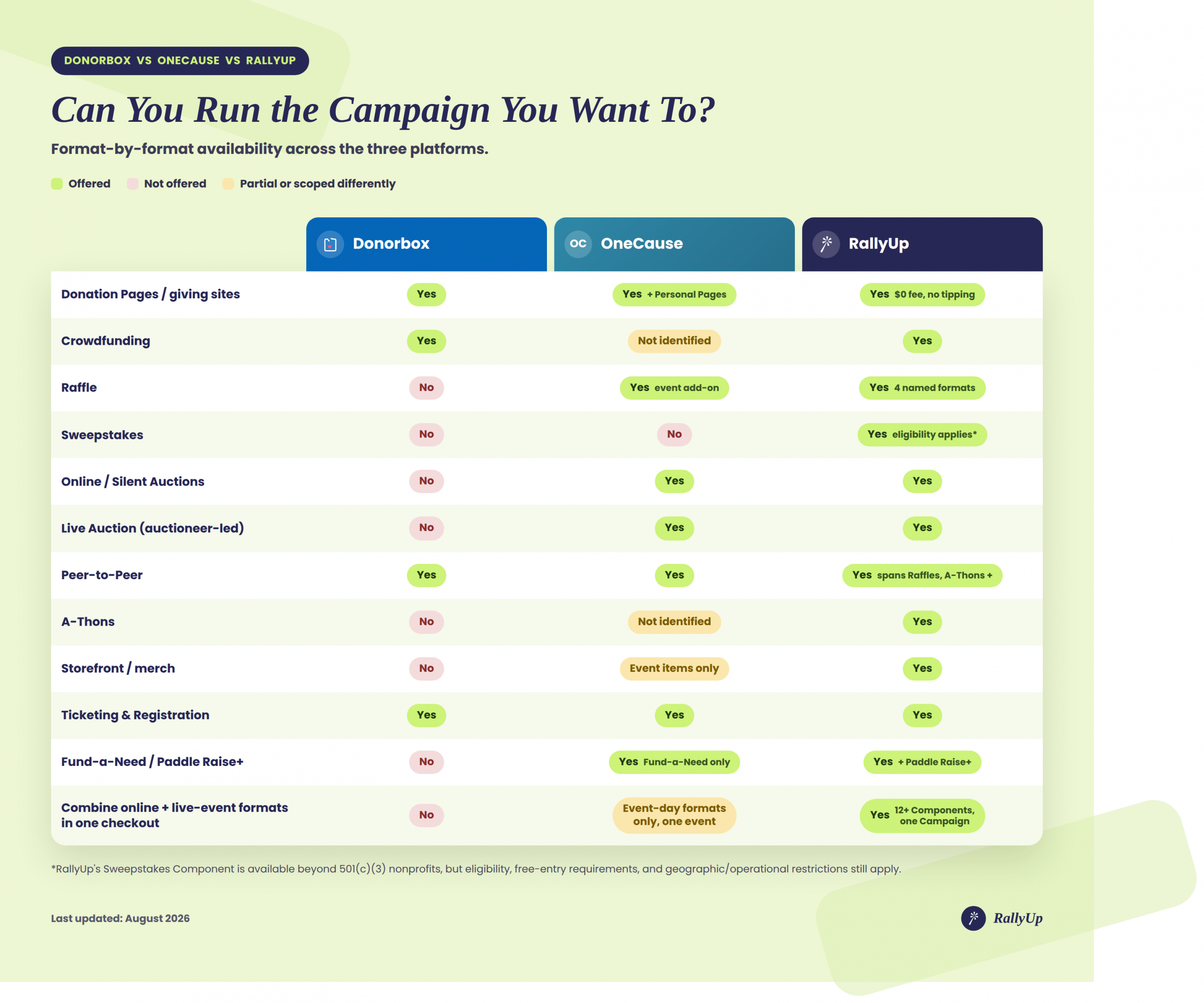Click OneCause 'Yes event add-on' pill
Screen dimensions: 1204x1003
[674, 388]
